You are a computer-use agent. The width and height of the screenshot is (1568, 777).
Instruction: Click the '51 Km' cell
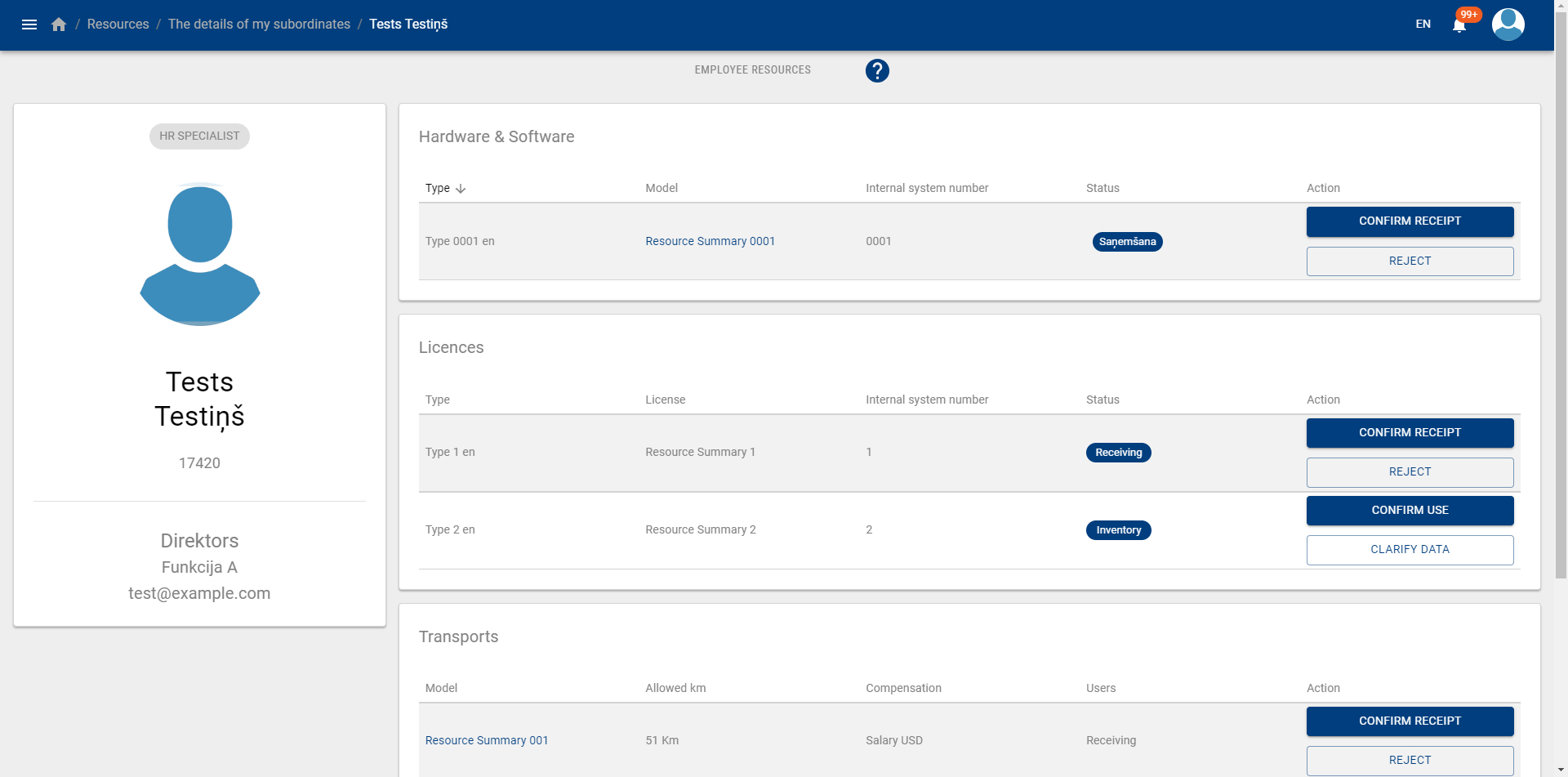tap(661, 741)
